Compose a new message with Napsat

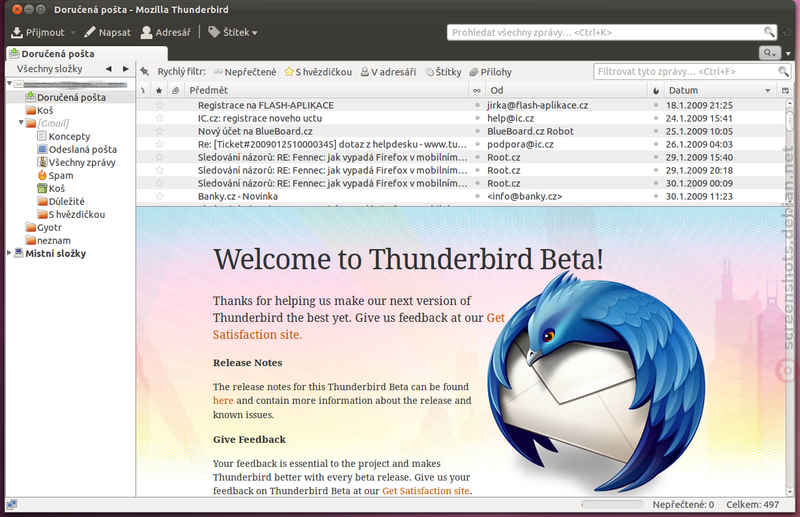click(107, 32)
